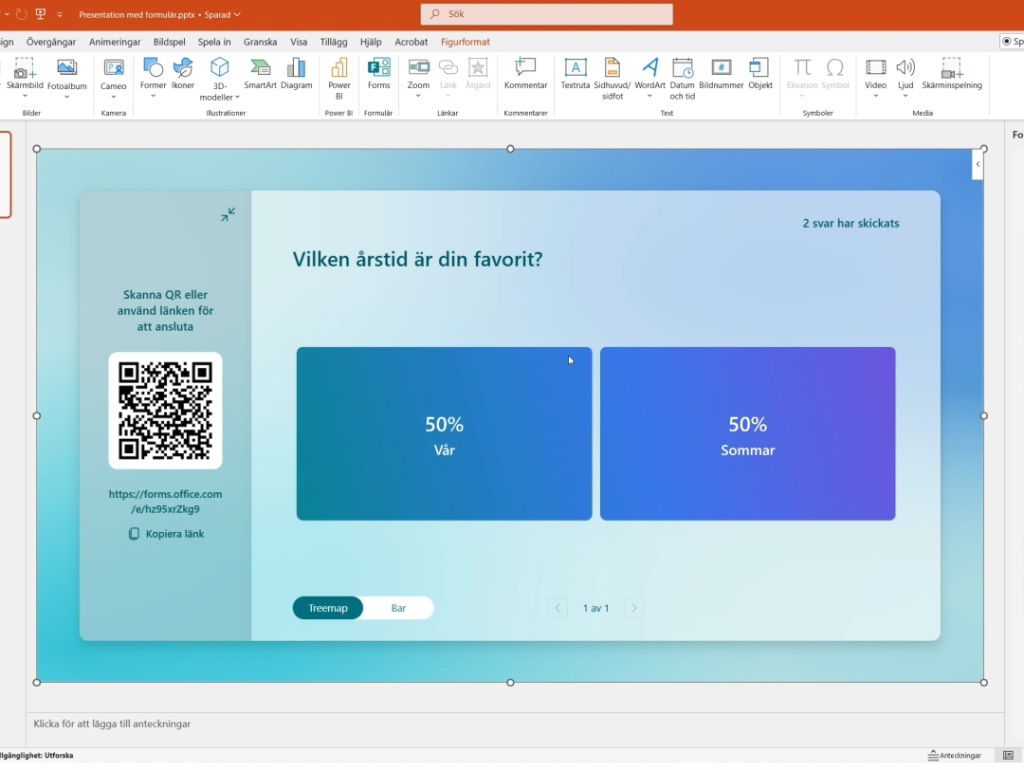1024x770 pixels.
Task: Open Sidhuvud/sidfot header and footer
Action: (x=612, y=78)
